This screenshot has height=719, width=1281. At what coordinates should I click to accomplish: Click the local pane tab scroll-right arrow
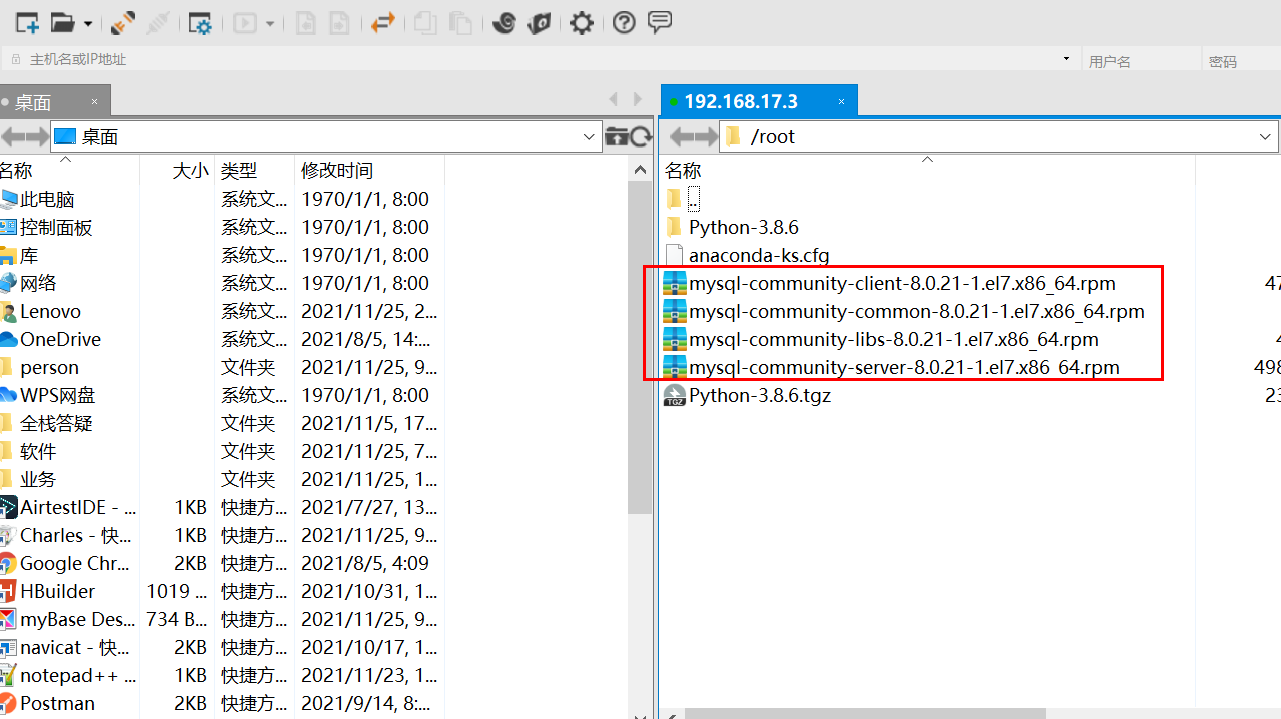pos(638,99)
